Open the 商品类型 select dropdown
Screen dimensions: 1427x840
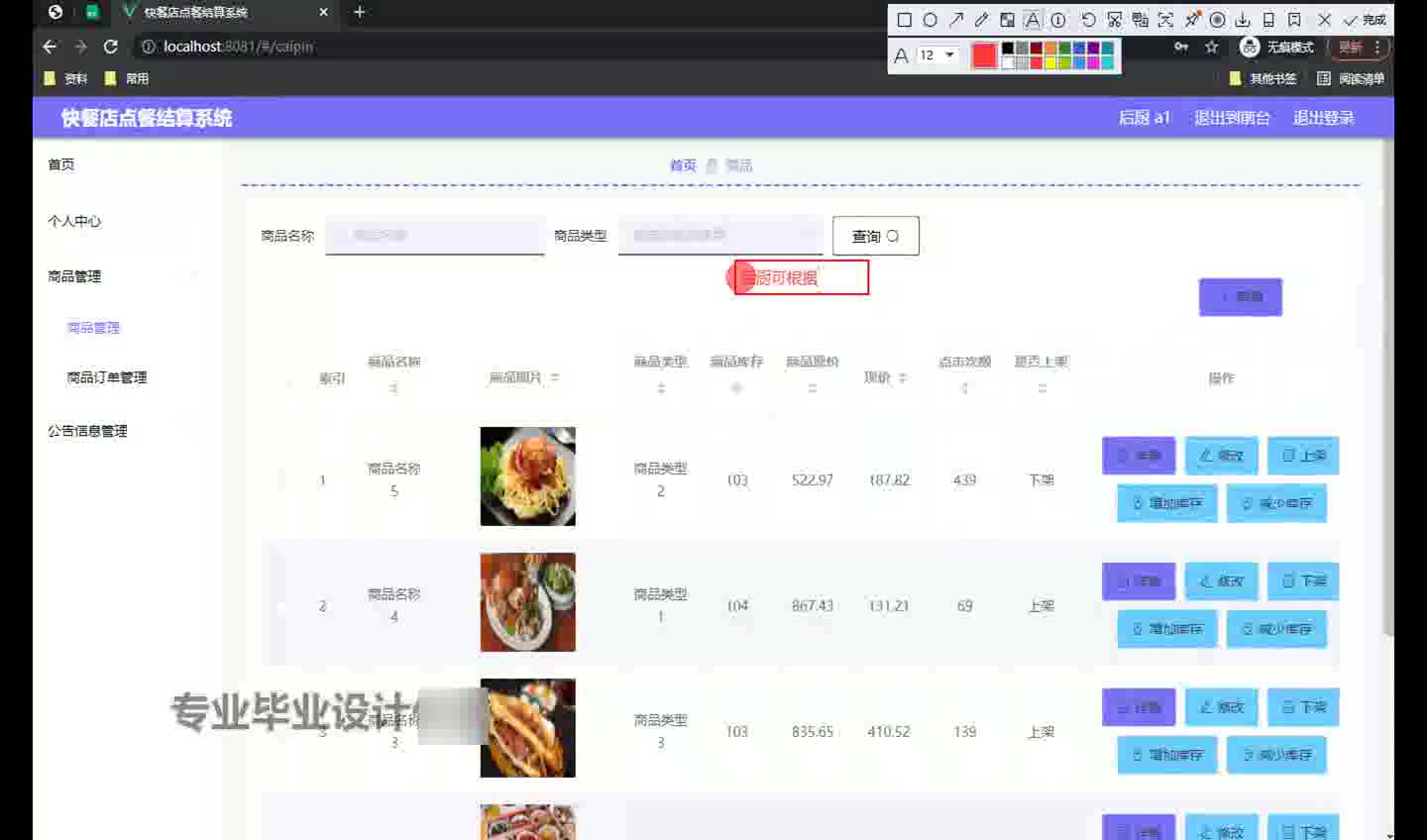pyautogui.click(x=720, y=236)
